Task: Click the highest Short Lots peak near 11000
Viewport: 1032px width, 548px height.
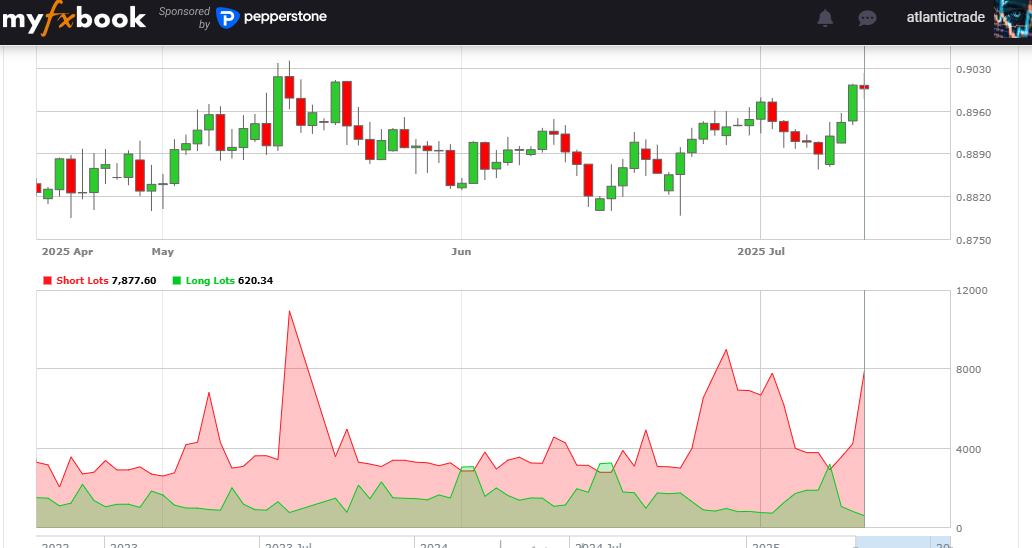Action: click(289, 311)
